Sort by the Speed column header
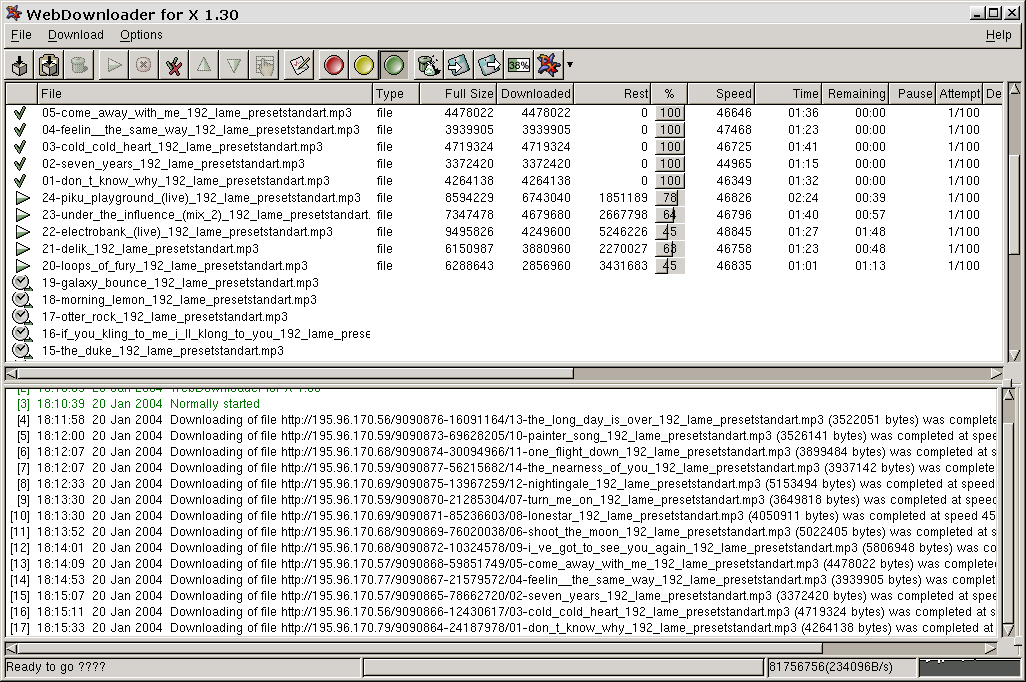 [721, 94]
